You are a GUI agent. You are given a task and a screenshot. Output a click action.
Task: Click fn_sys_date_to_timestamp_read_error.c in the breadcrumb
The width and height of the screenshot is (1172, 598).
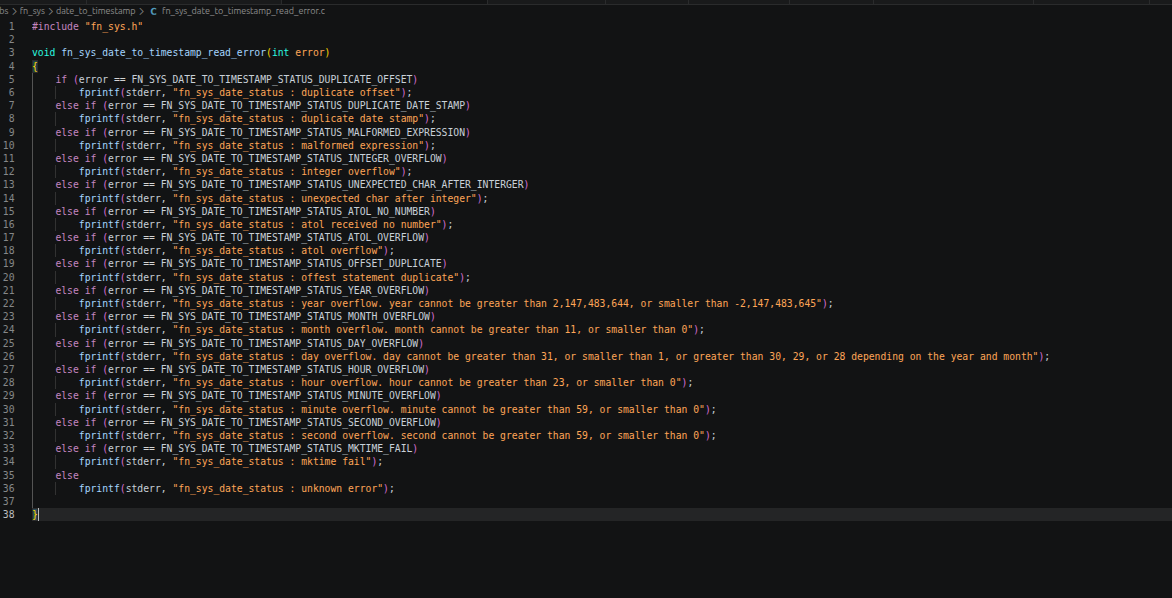[x=244, y=11]
